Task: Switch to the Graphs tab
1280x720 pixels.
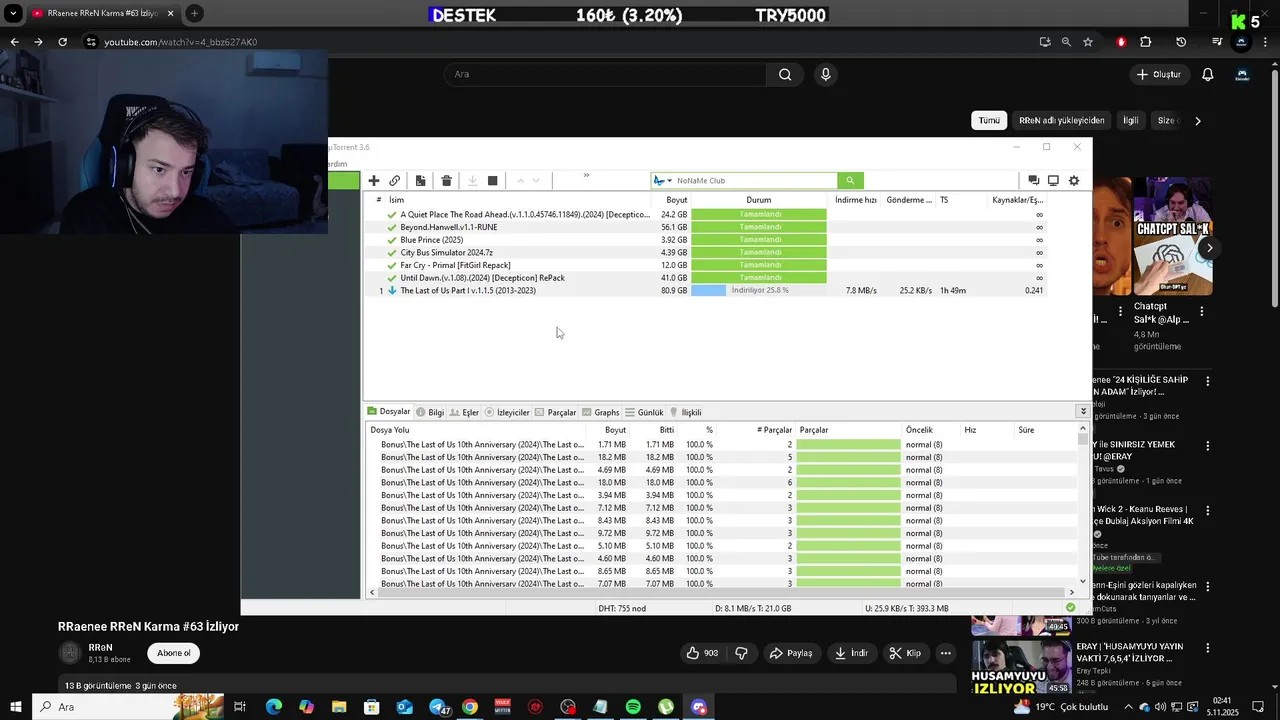Action: 600,412
